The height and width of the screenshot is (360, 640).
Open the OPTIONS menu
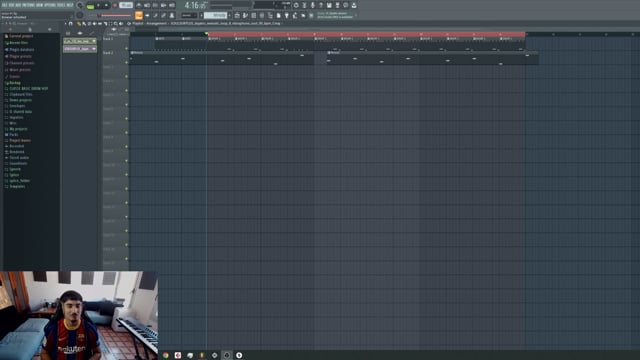point(50,5)
